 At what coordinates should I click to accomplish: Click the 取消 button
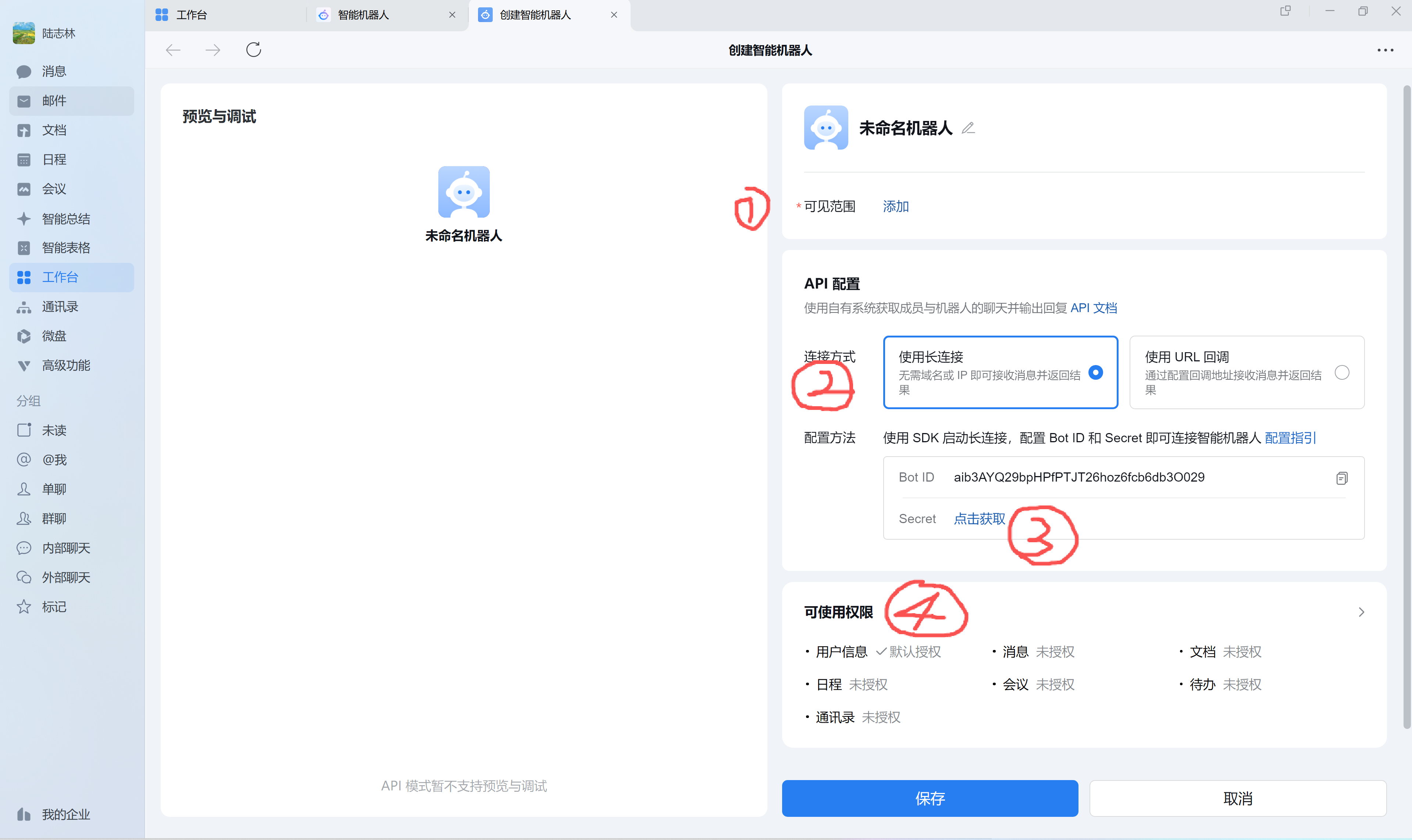tap(1238, 798)
